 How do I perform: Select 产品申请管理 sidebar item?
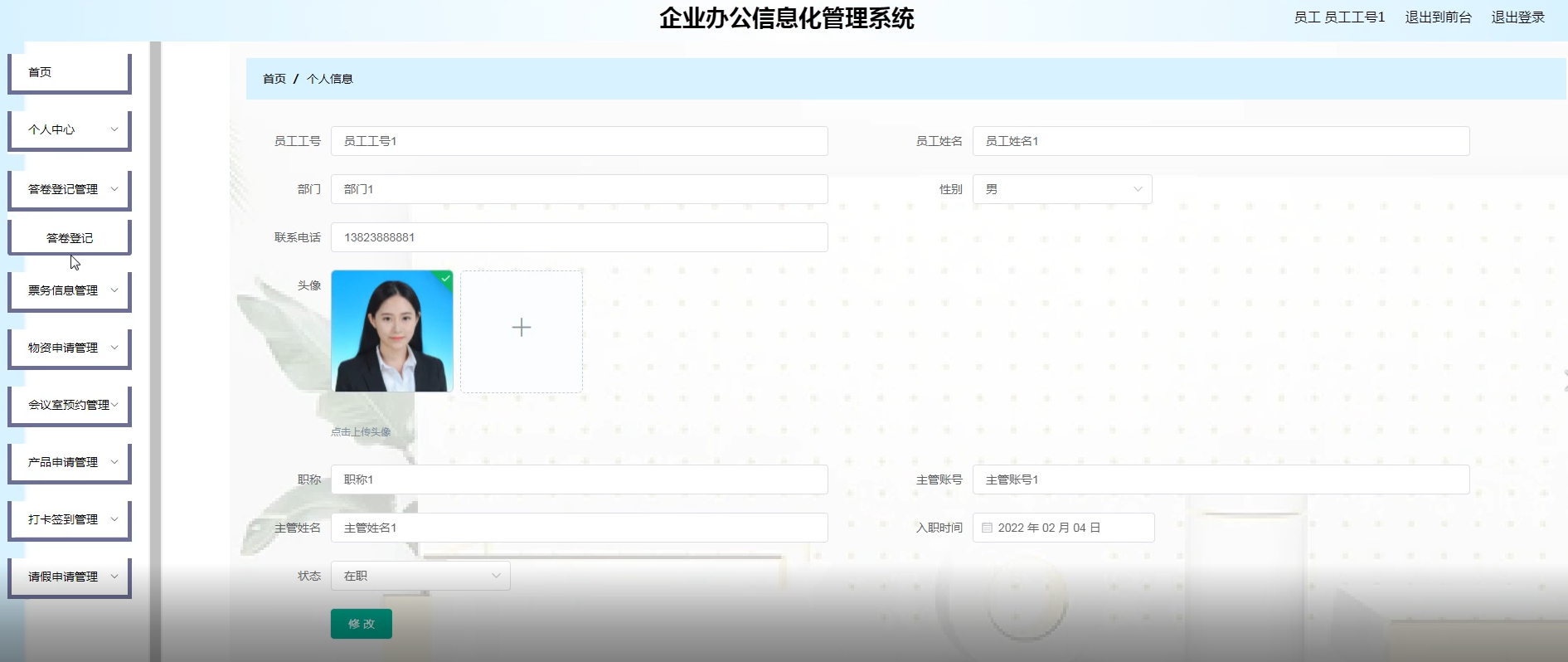pos(70,463)
